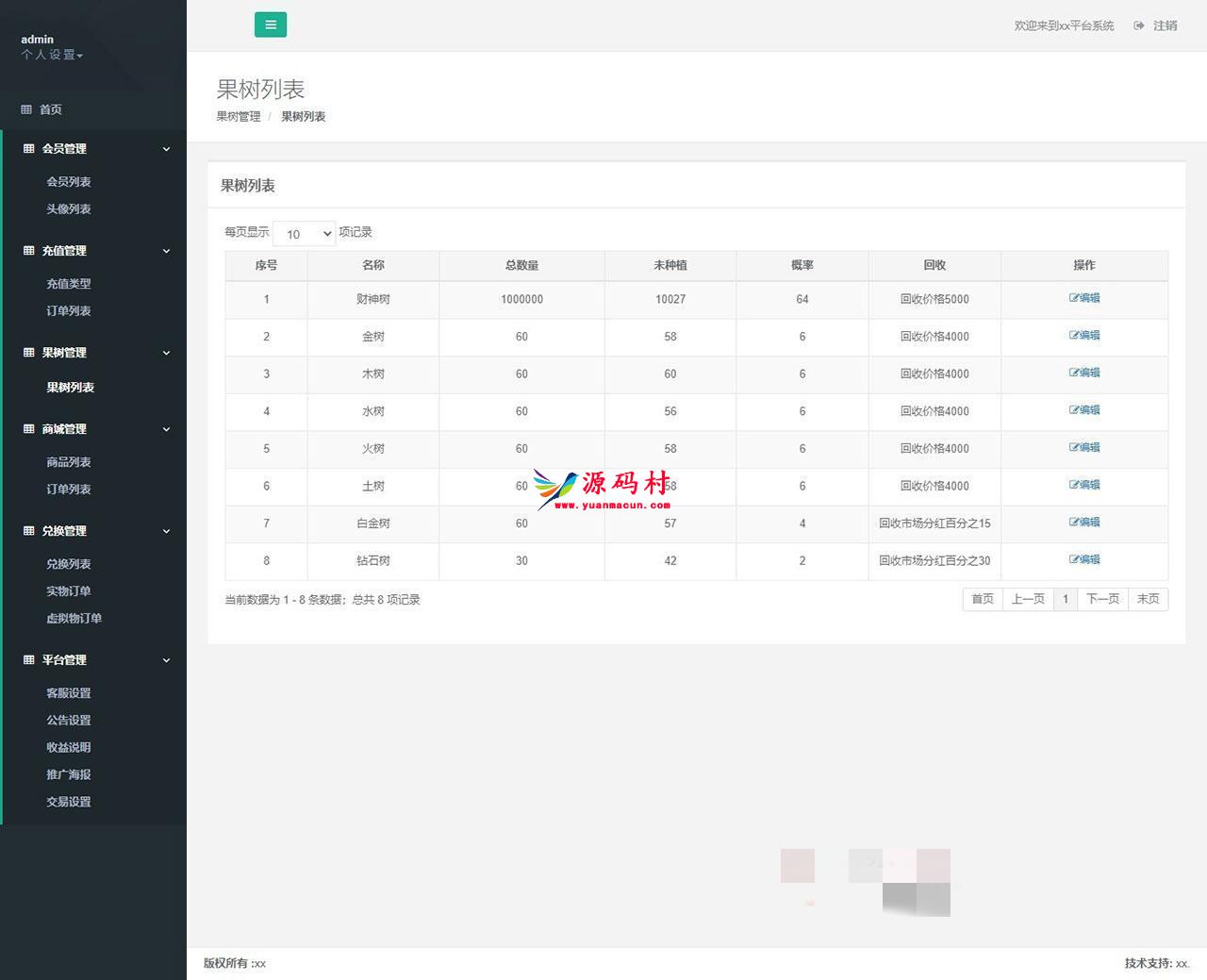Click the logout icon next to 注销
This screenshot has height=980, width=1207.
(x=1139, y=25)
